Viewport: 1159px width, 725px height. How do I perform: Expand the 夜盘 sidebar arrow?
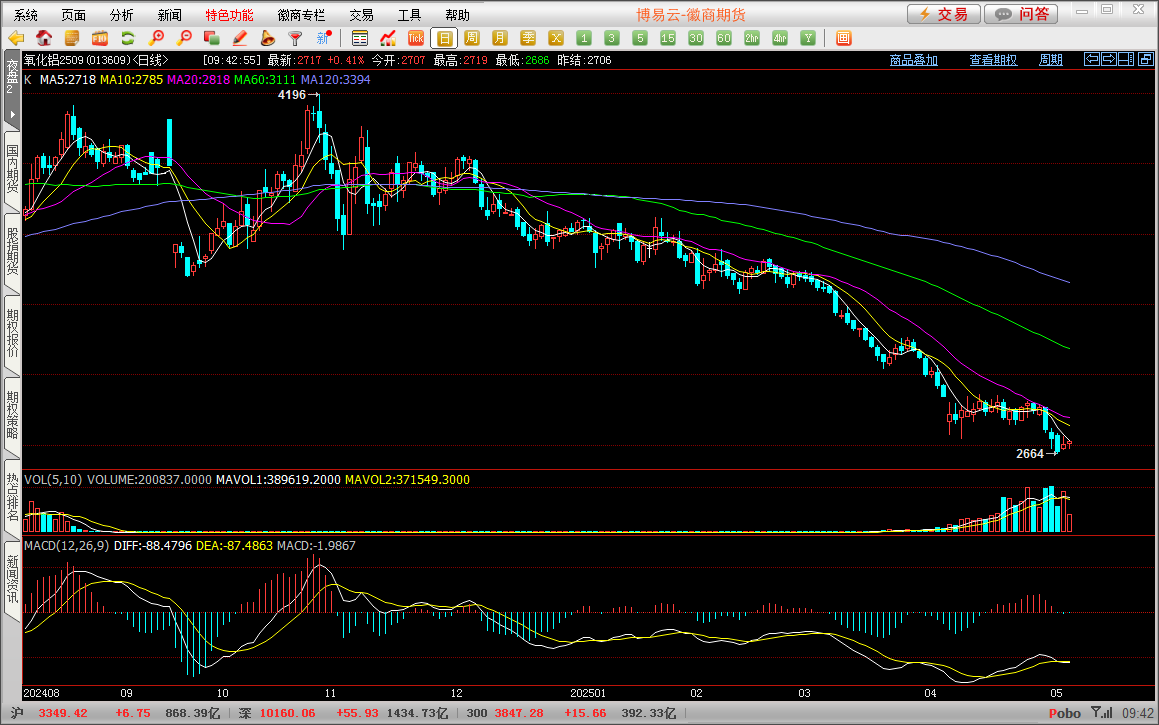(13, 115)
